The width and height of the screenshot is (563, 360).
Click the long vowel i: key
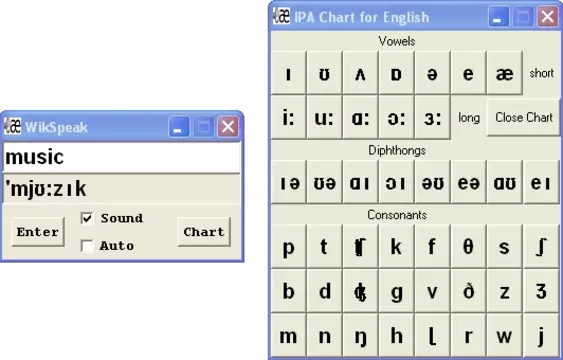289,117
